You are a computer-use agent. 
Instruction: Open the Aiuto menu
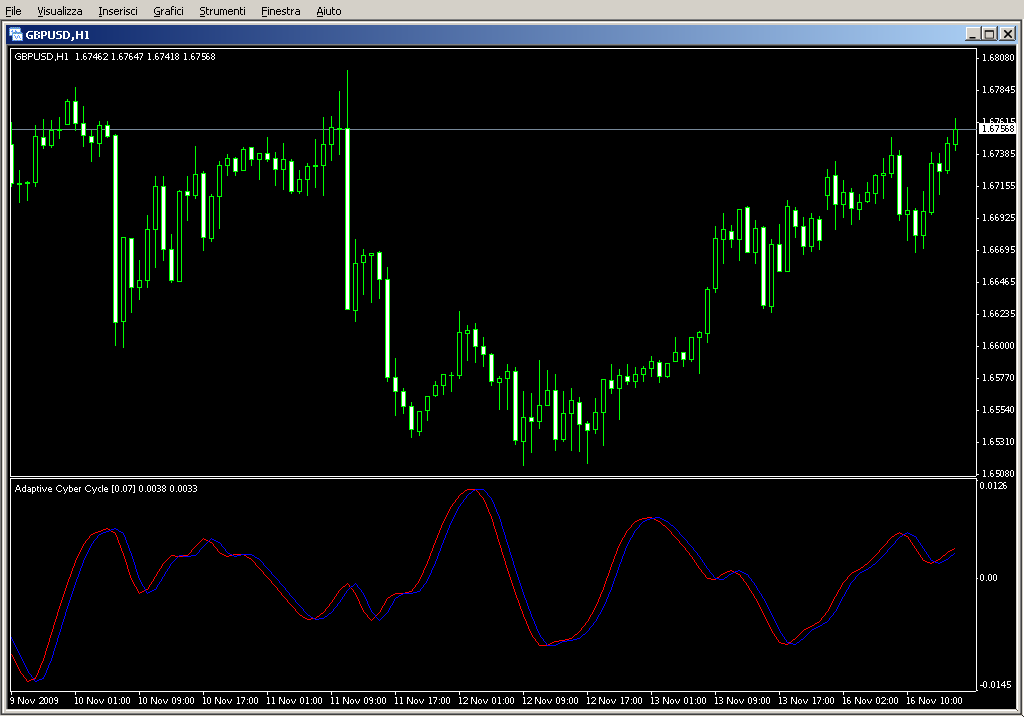click(328, 11)
